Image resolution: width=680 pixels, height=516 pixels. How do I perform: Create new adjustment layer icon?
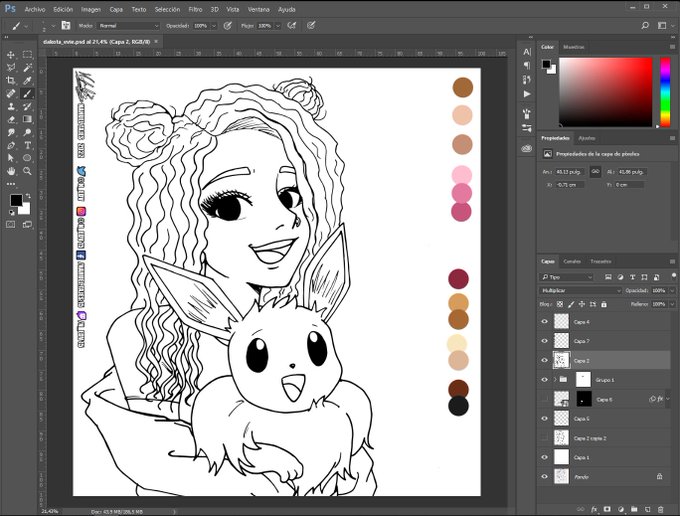pyautogui.click(x=621, y=509)
